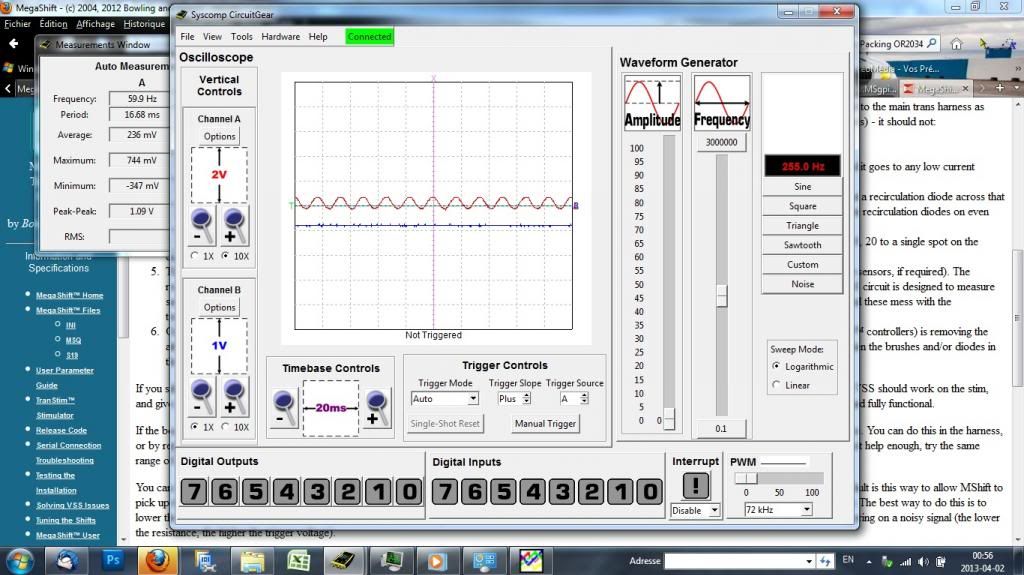
Task: Zoom in Channel B vertical scale
Action: click(233, 397)
